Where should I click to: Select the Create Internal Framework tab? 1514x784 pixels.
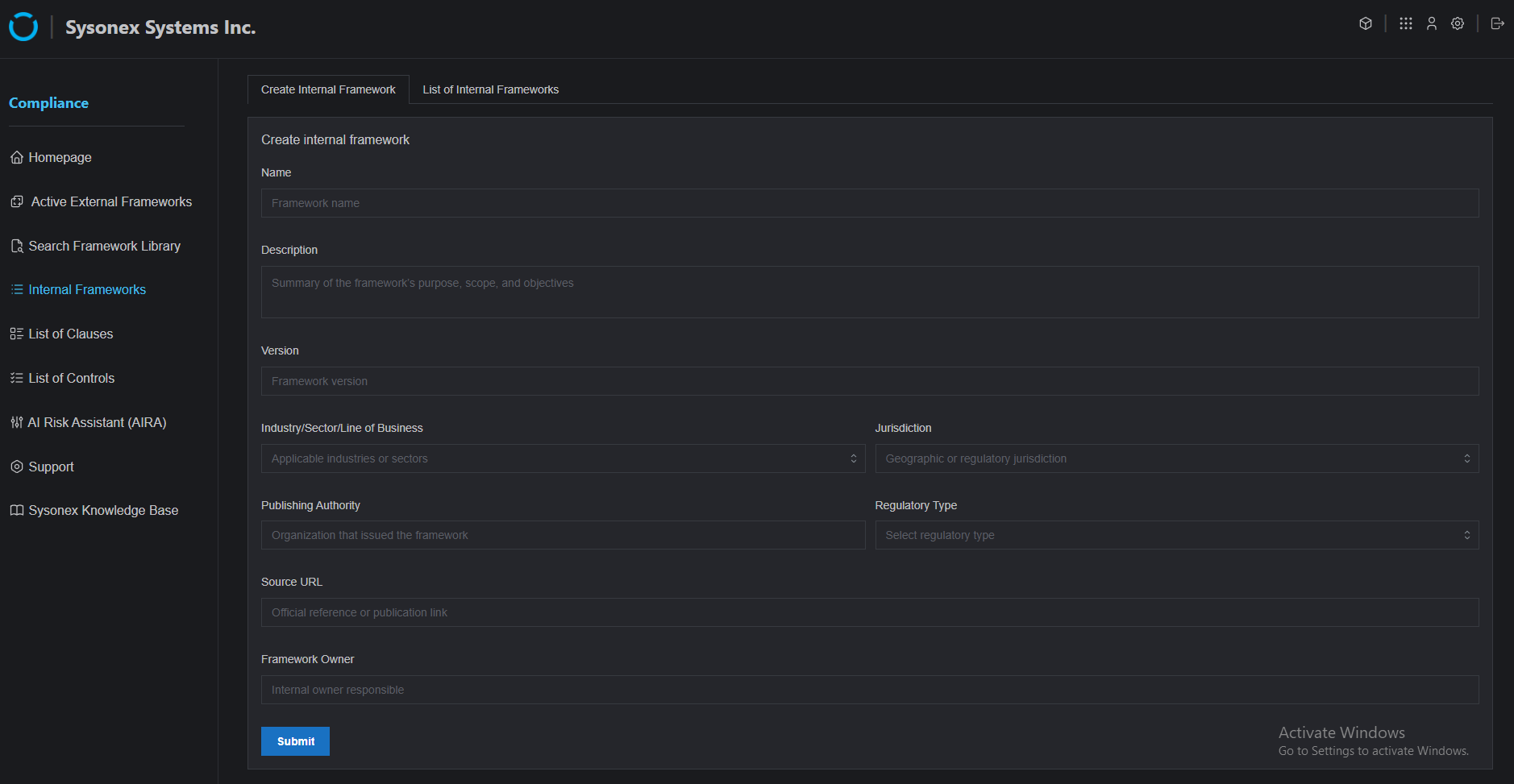click(328, 89)
